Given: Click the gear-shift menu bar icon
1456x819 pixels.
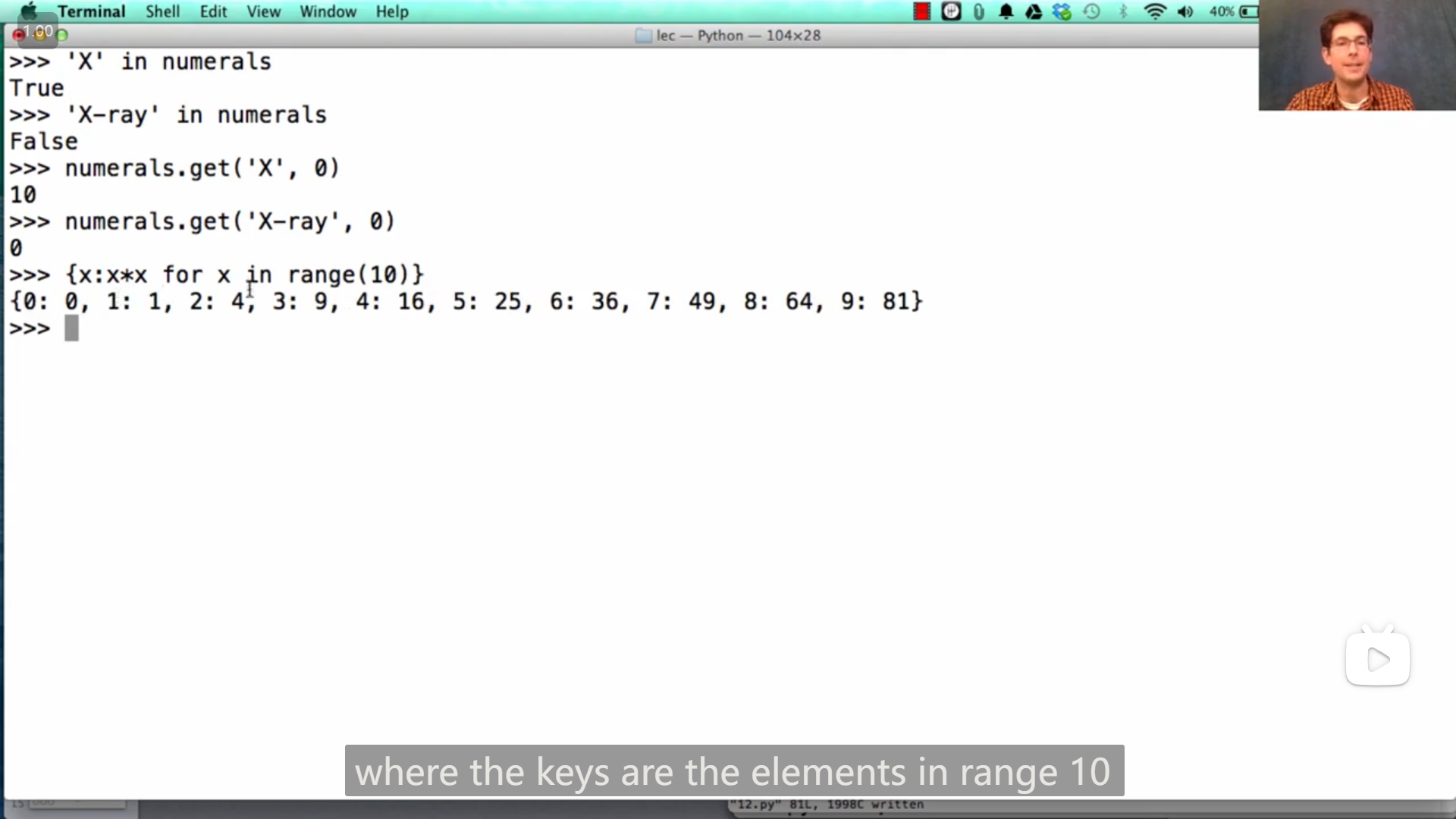Looking at the screenshot, I should [951, 11].
